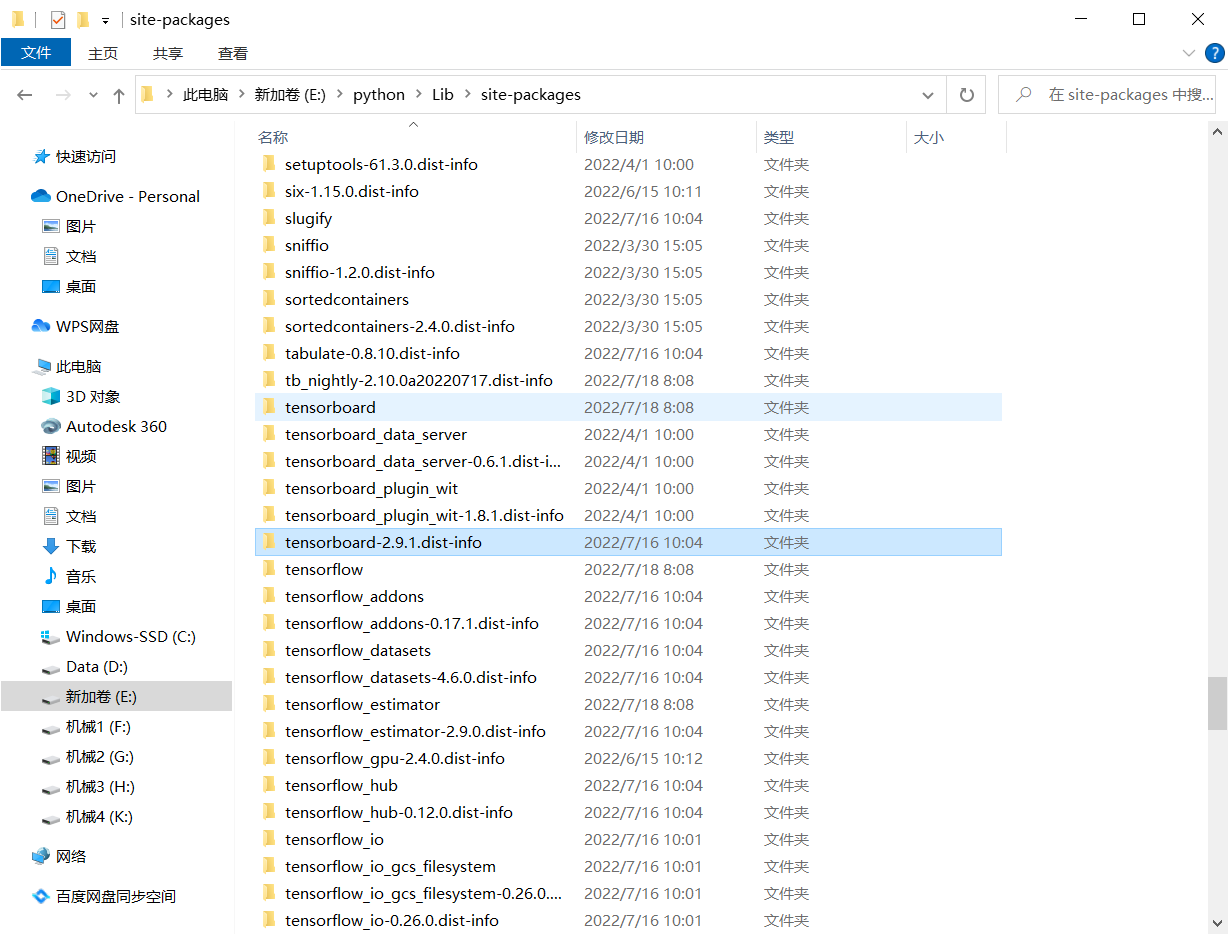Select tensorboard-2.9.1.dist-info folder

(x=628, y=543)
